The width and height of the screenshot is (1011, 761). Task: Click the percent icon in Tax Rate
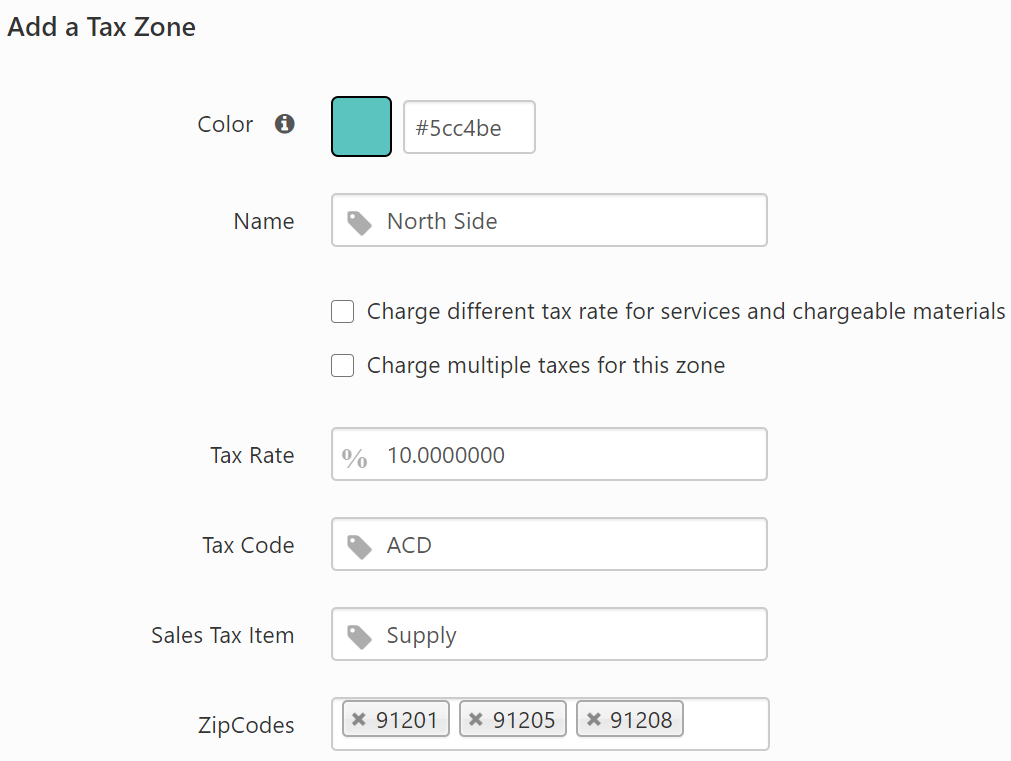coord(355,457)
